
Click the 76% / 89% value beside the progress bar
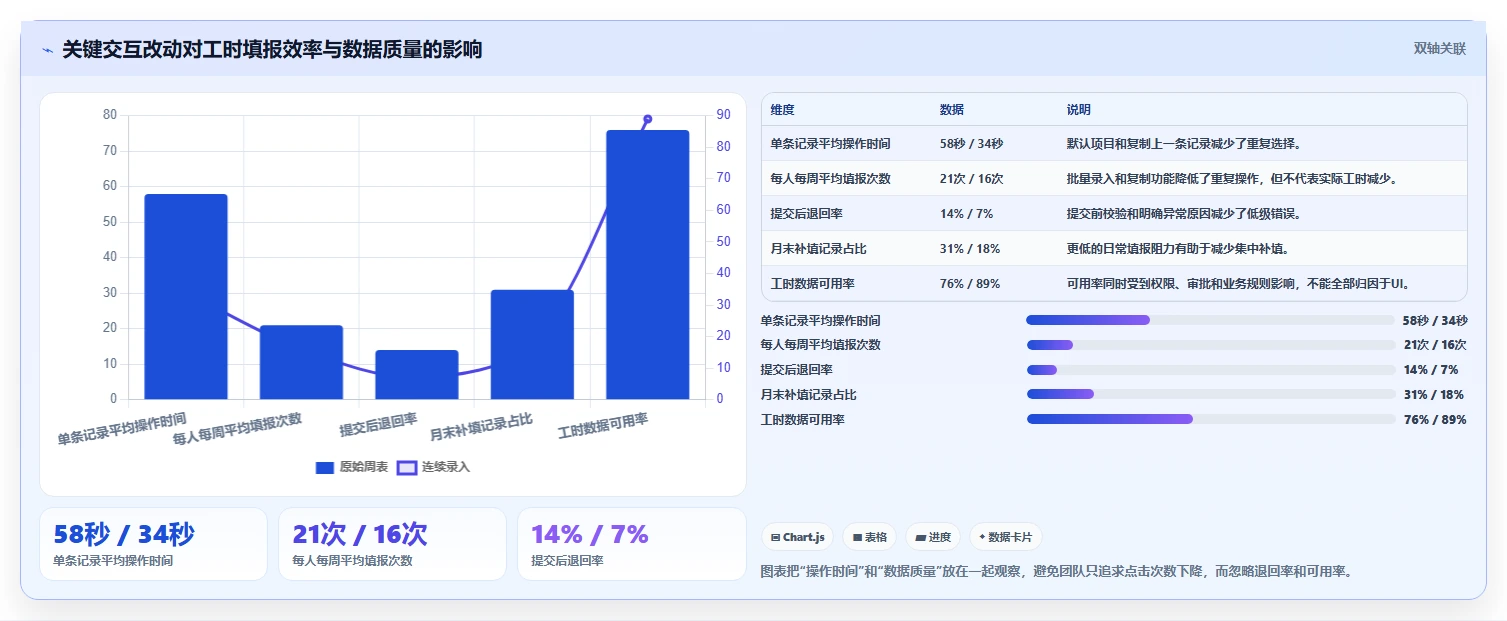(x=1435, y=419)
